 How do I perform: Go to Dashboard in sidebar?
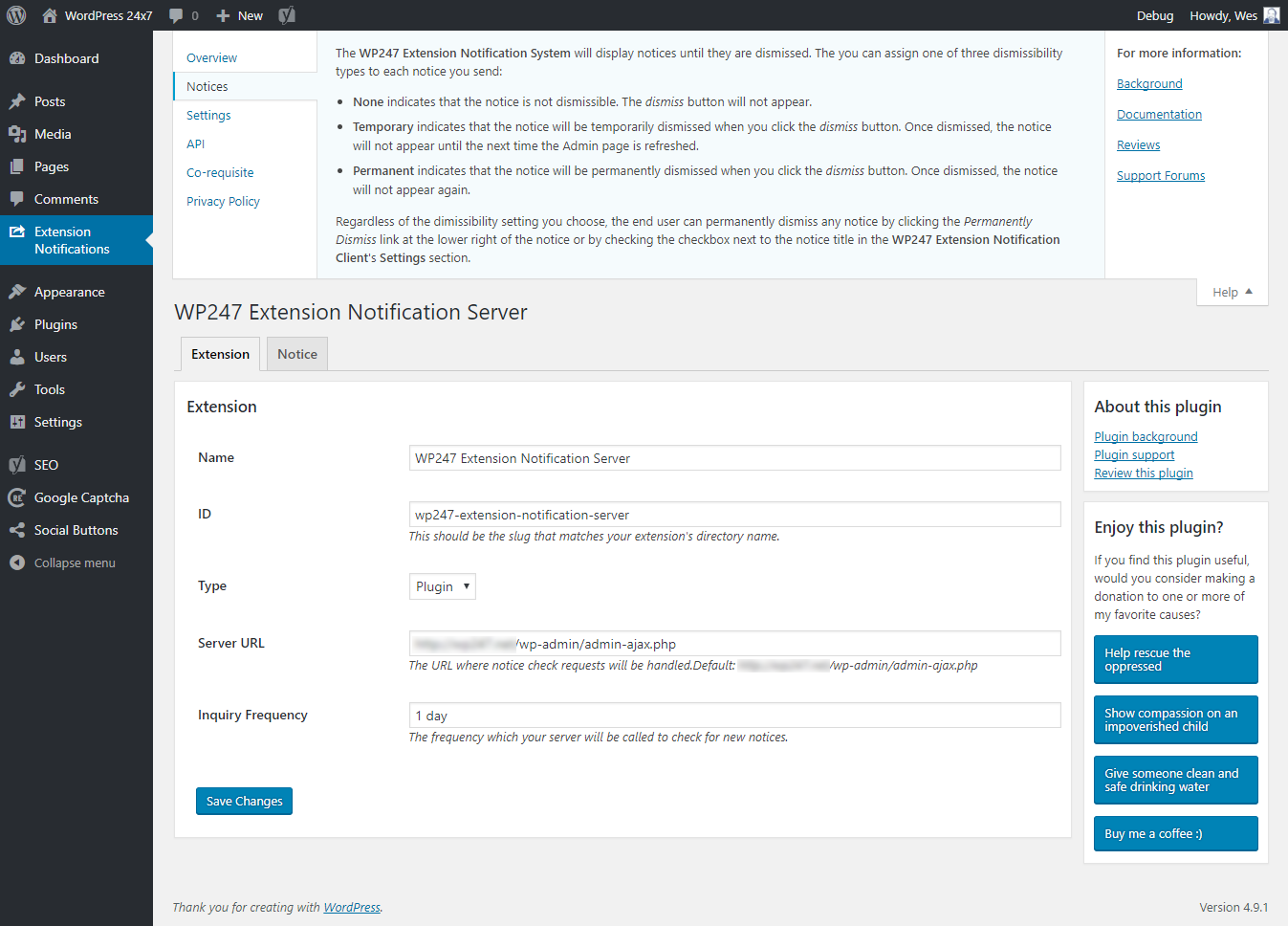[x=76, y=58]
